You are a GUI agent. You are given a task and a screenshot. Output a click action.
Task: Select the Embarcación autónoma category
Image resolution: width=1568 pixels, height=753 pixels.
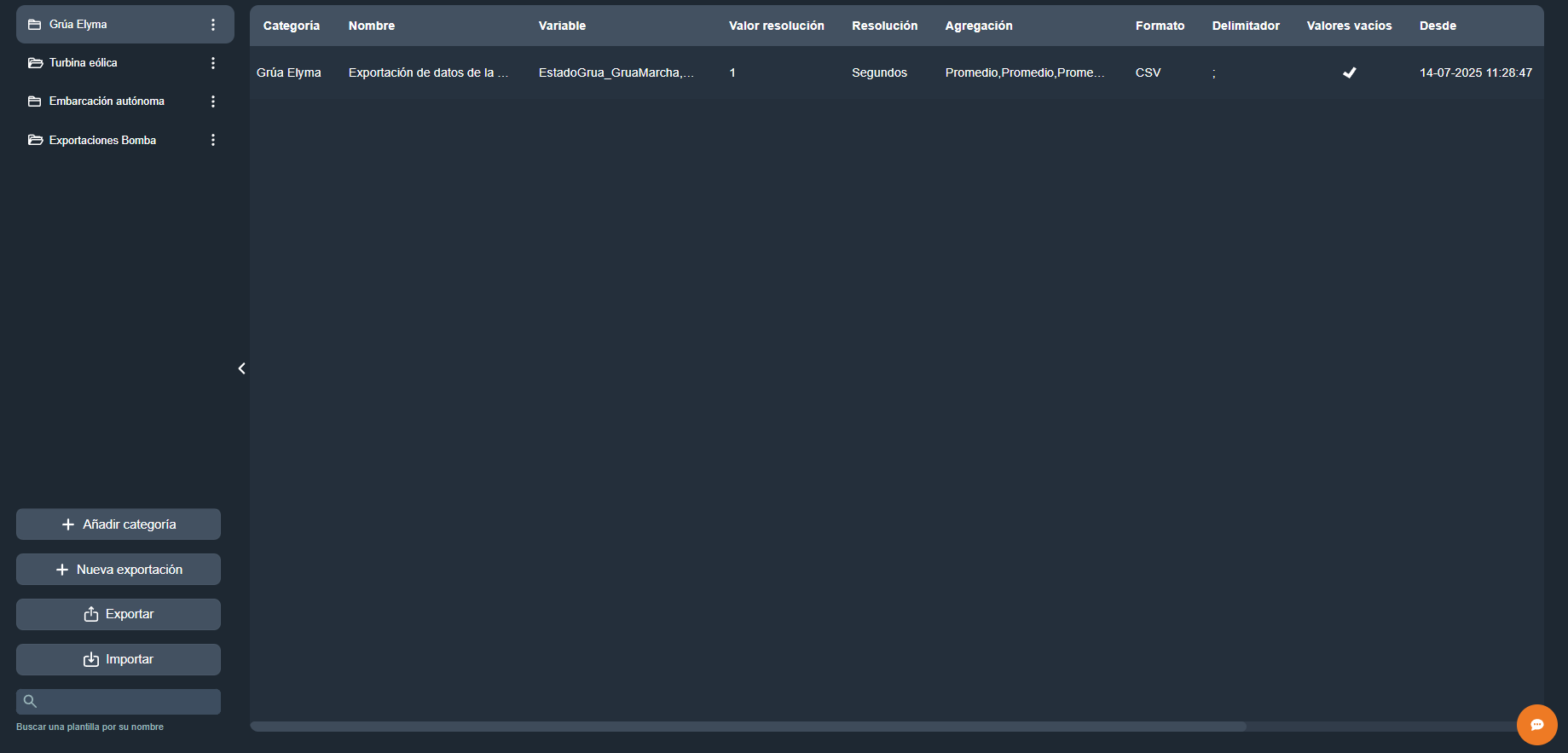[x=107, y=101]
